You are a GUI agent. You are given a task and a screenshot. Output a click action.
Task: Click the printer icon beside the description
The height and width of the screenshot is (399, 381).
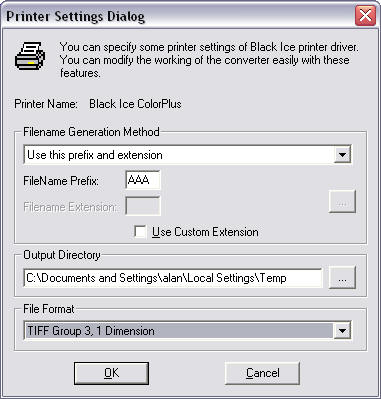[30, 56]
